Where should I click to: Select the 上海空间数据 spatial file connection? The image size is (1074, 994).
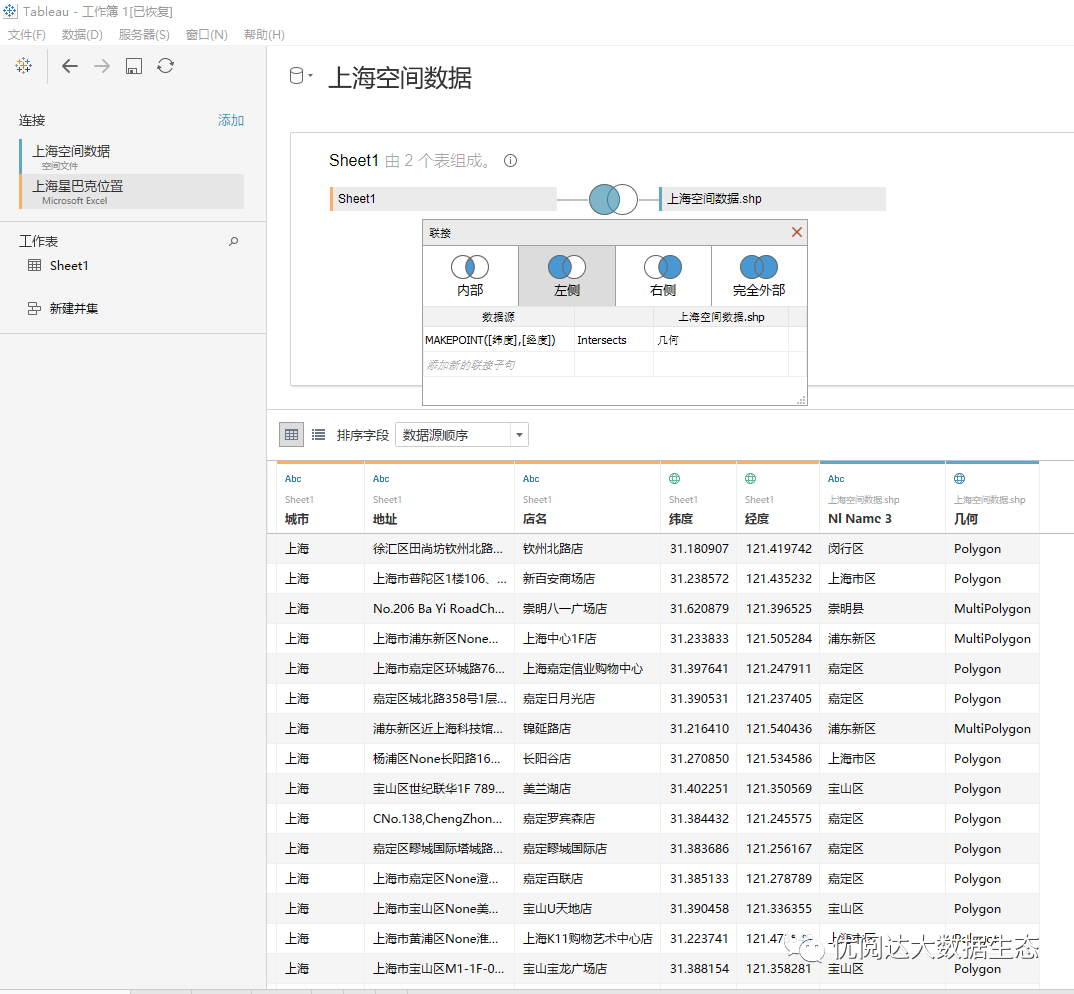pyautogui.click(x=132, y=156)
